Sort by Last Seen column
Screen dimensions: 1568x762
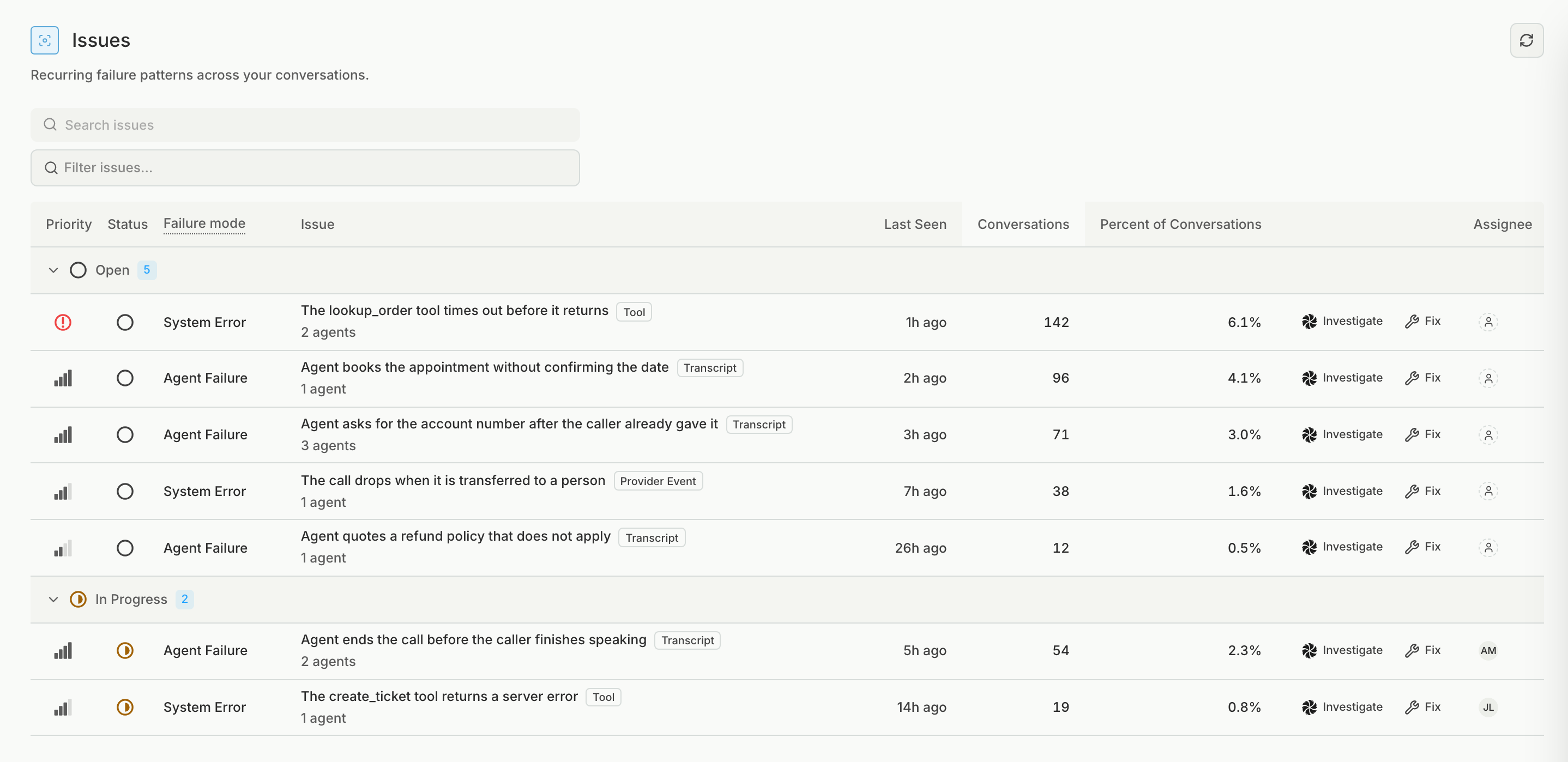[x=915, y=224]
